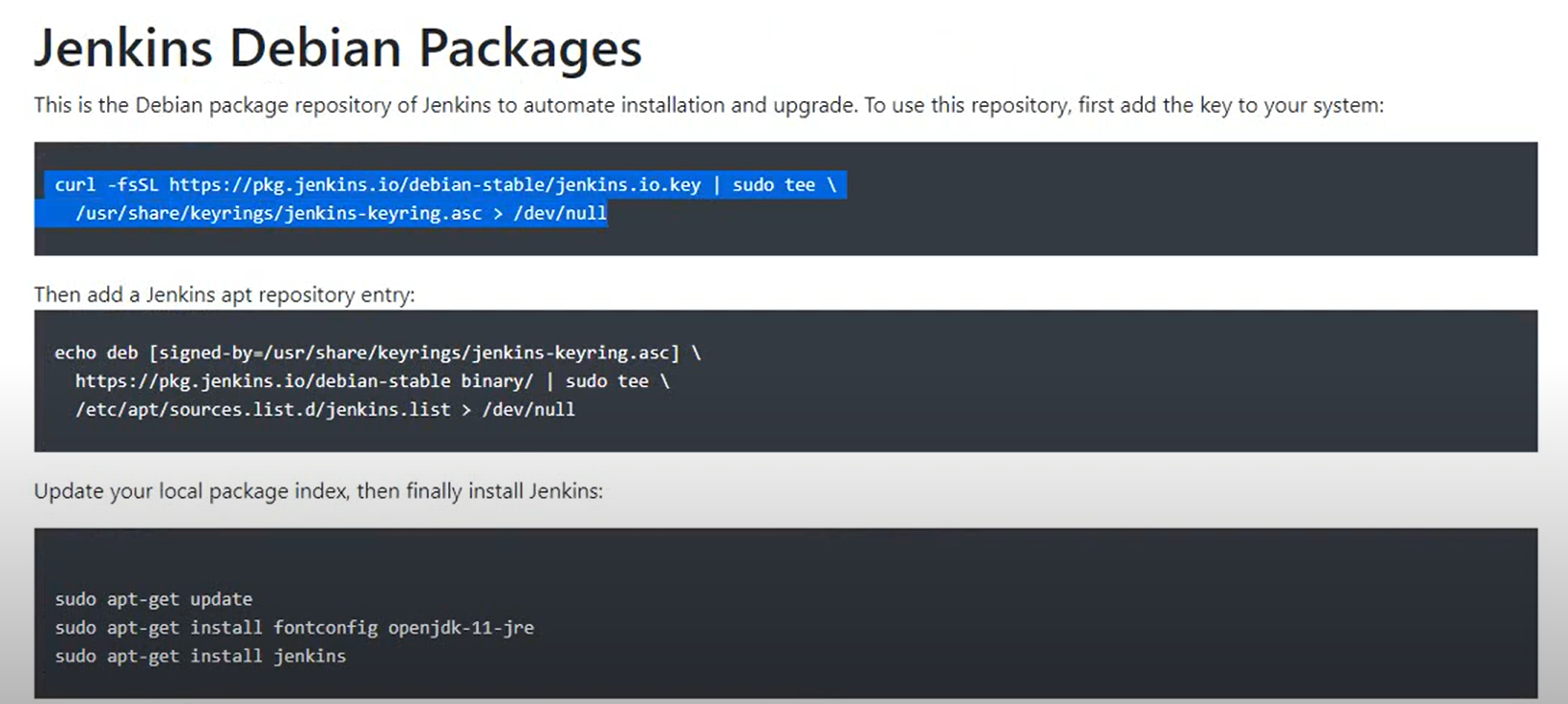Click the 'https://pkg.jenkins.io/debian-stable binary/' line

[x=372, y=381]
